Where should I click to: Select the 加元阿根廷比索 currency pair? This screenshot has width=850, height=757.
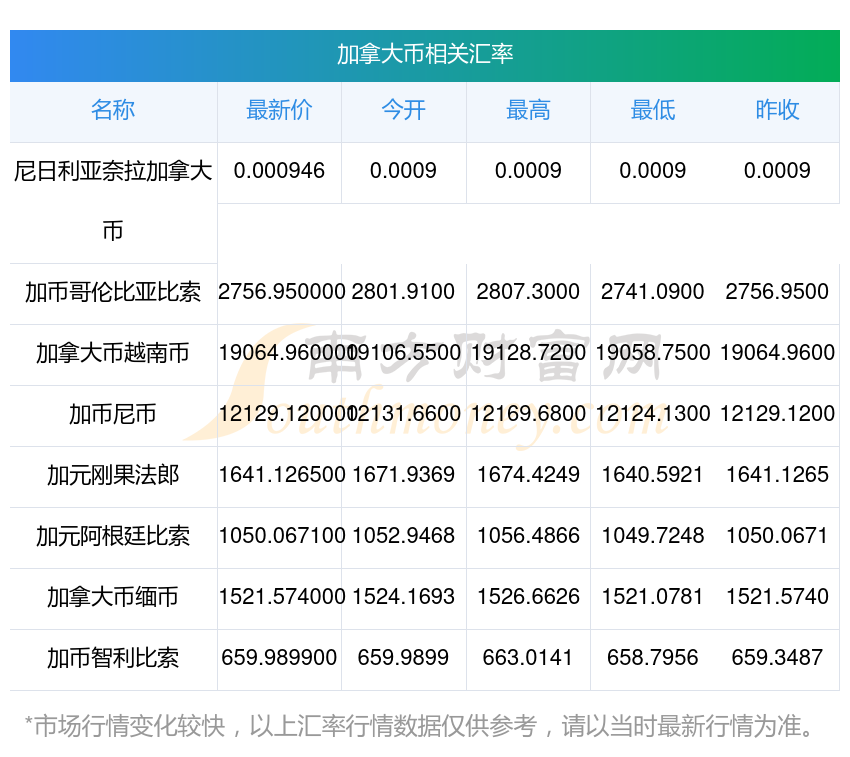(113, 536)
